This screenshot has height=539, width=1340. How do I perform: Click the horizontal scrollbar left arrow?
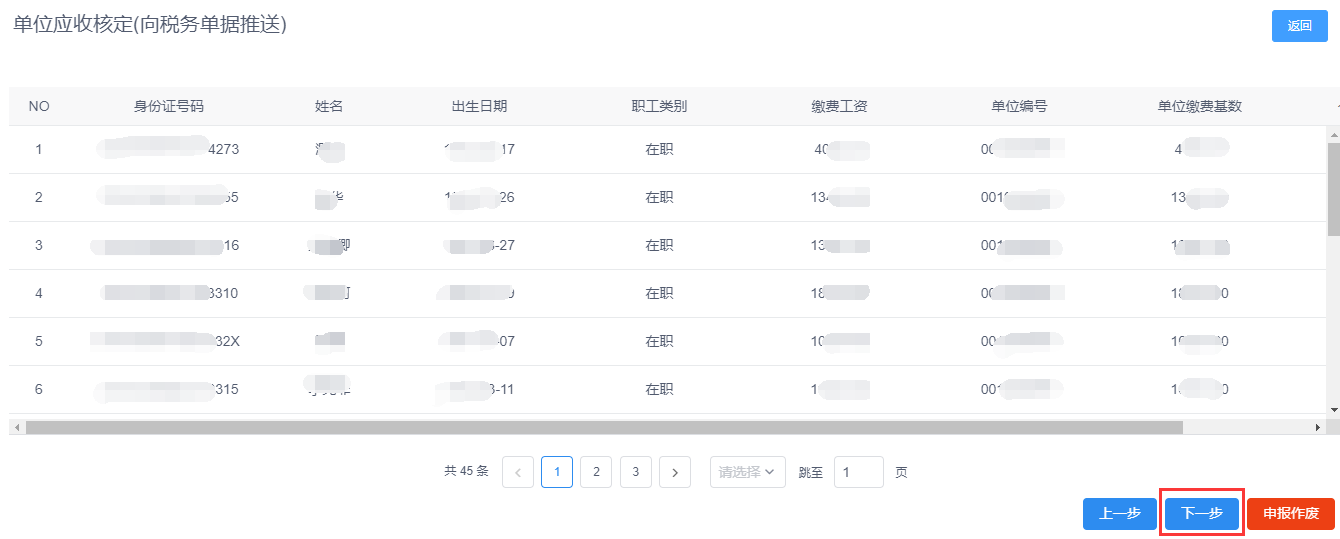(16, 427)
